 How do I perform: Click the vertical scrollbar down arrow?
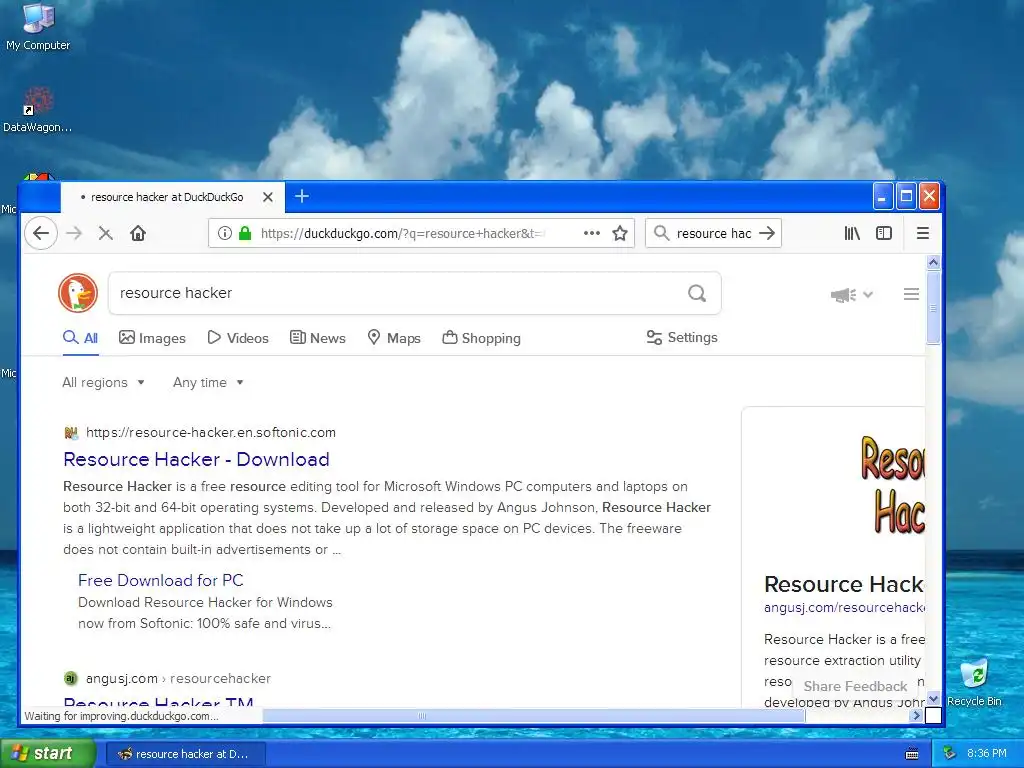point(933,699)
